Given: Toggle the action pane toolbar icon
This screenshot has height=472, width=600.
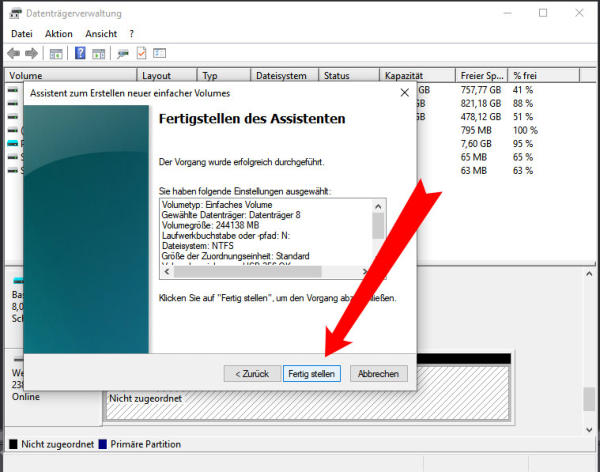Looking at the screenshot, I should coord(98,54).
